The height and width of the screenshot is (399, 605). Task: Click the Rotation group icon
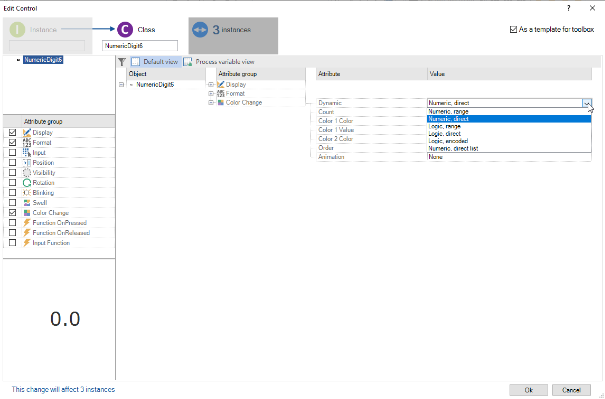27,183
